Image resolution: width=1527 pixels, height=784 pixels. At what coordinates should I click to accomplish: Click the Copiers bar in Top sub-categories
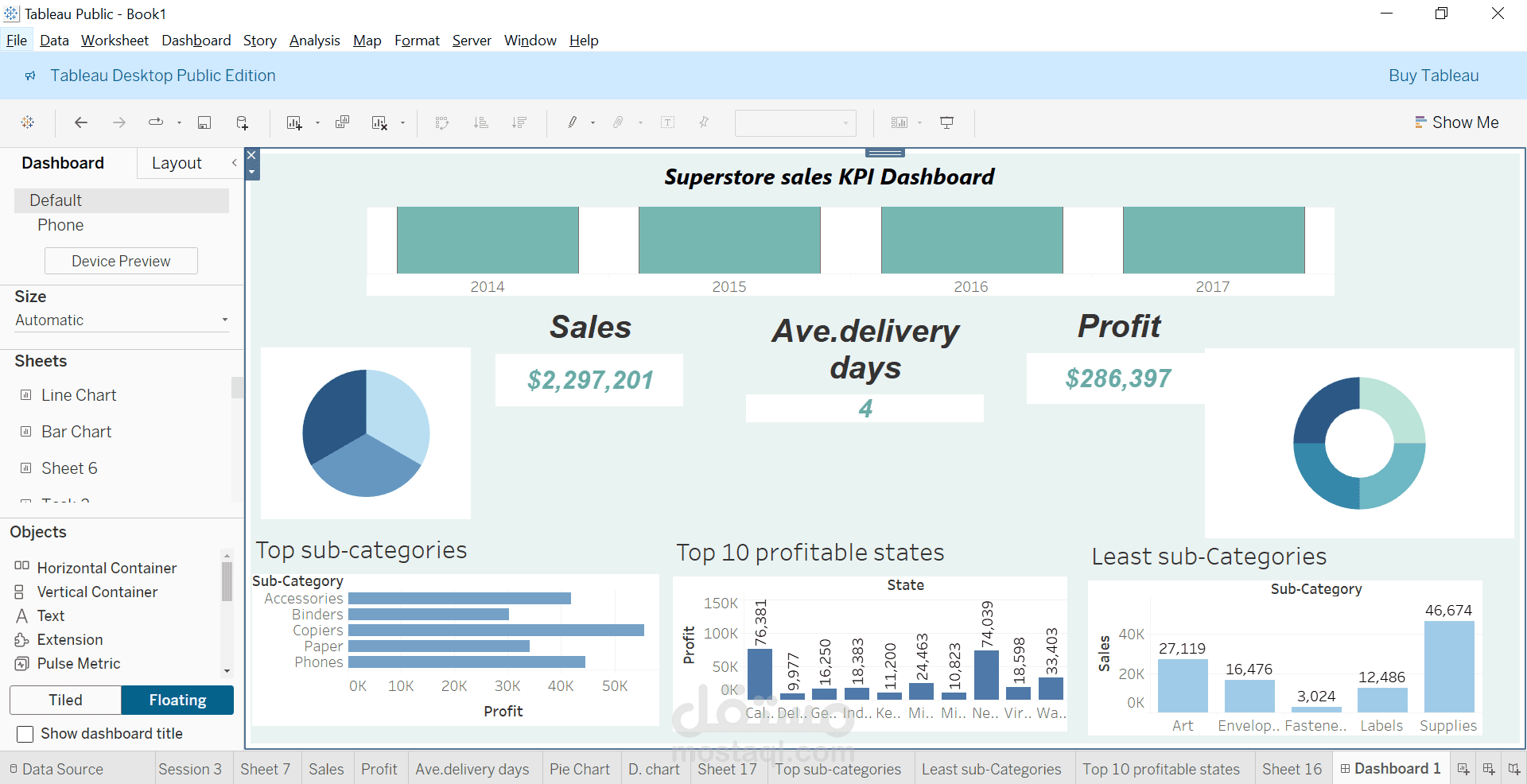[x=496, y=631]
